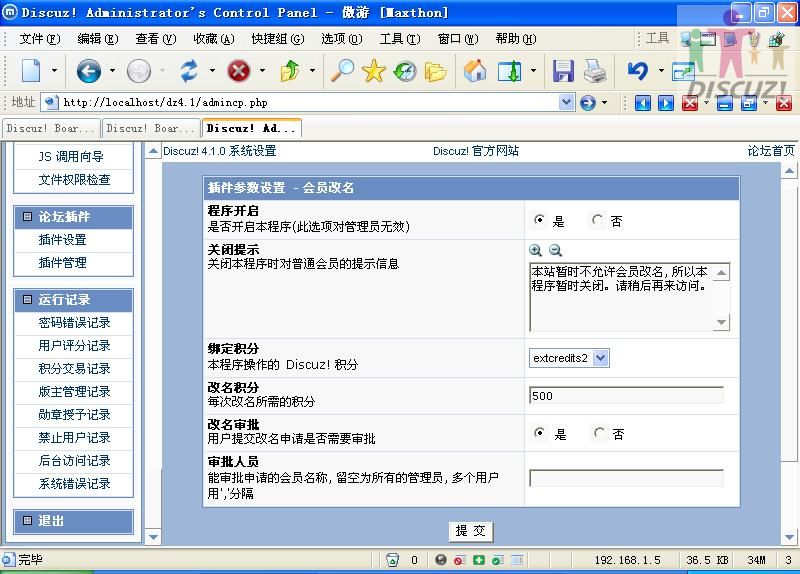Click the 关闭提示 message textarea
Viewport: 800px width, 574px height.
[x=621, y=297]
